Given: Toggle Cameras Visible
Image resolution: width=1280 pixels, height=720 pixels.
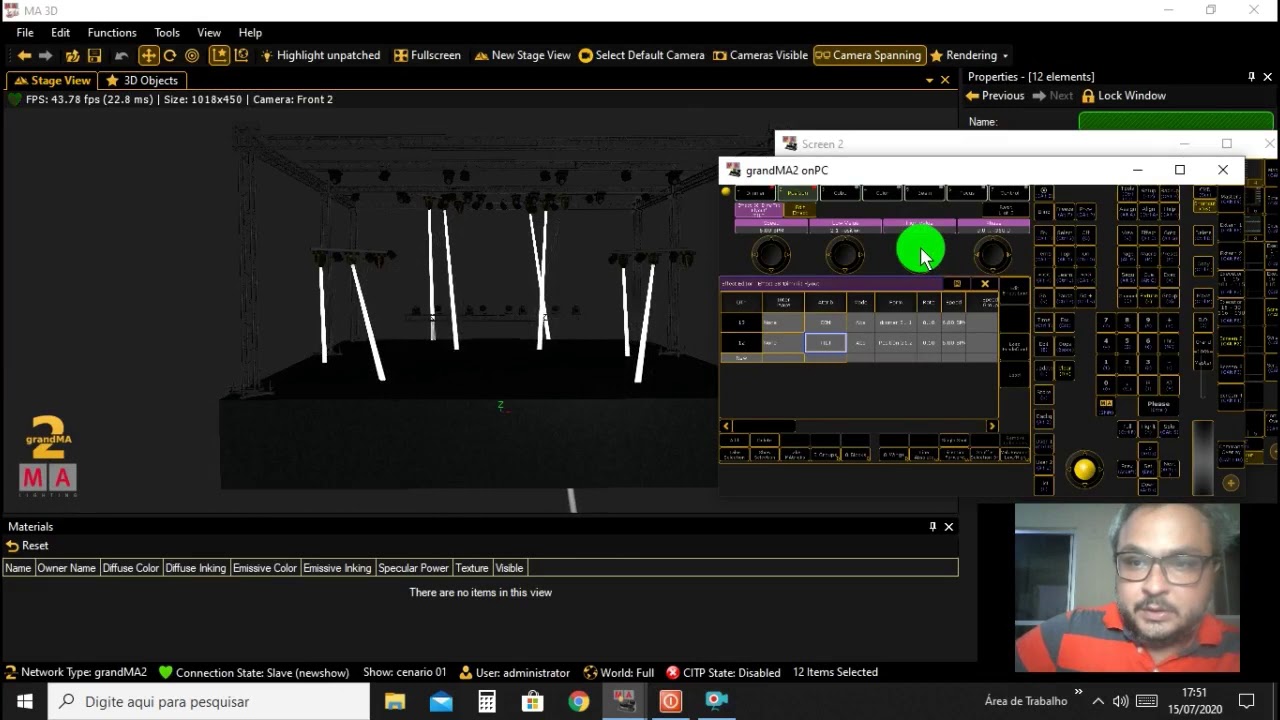Looking at the screenshot, I should click(x=760, y=56).
